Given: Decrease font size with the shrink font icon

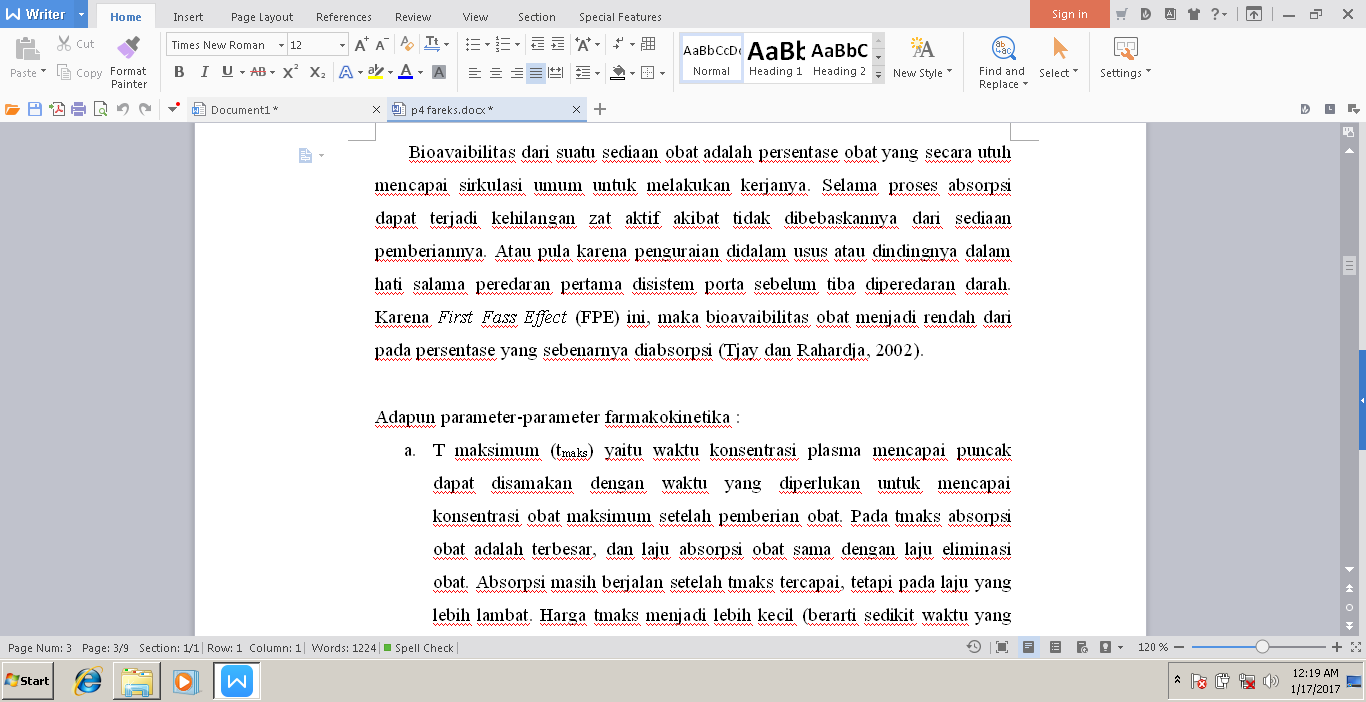Looking at the screenshot, I should (382, 45).
